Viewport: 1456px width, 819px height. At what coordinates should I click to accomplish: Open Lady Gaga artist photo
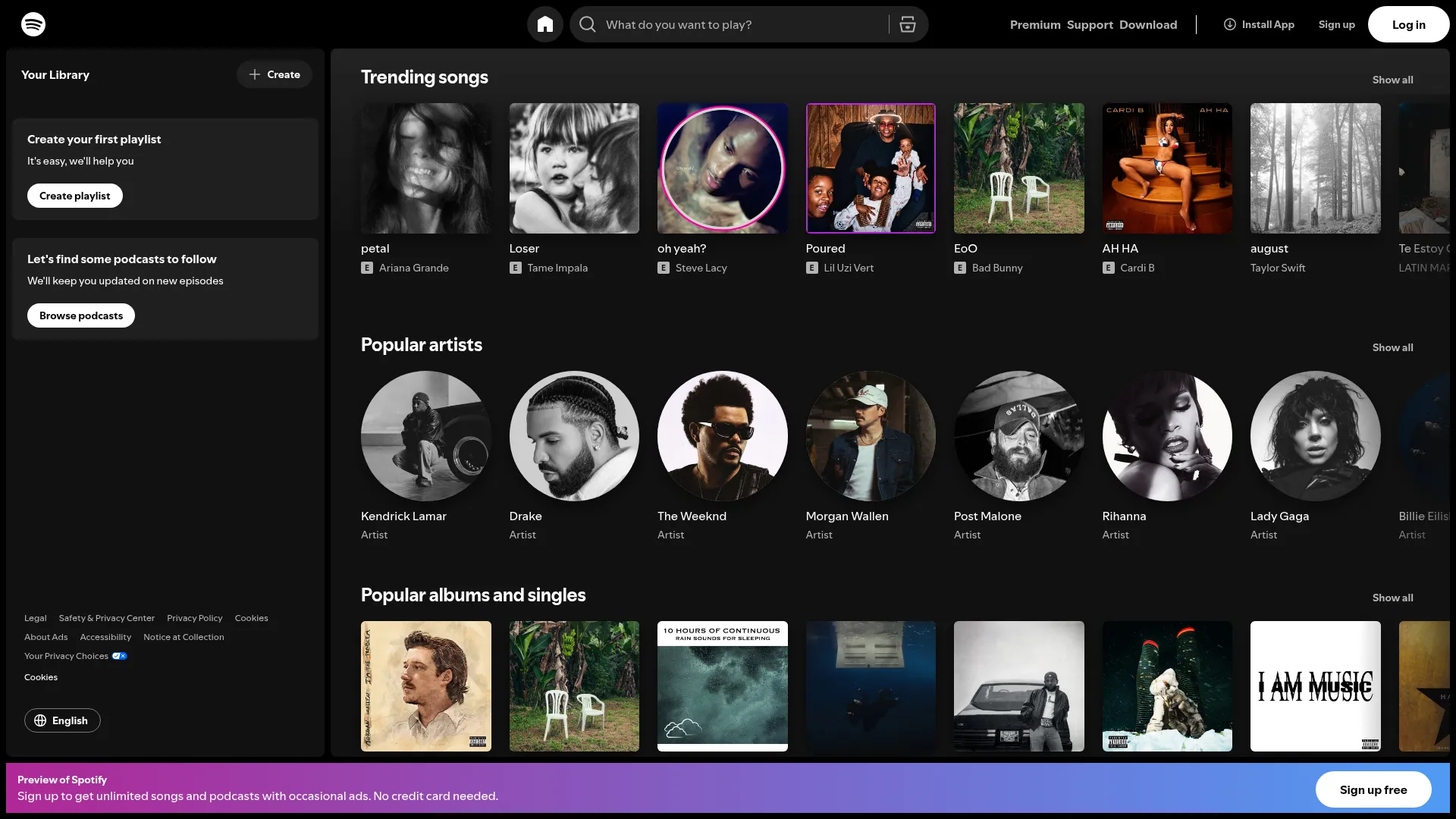coord(1316,436)
